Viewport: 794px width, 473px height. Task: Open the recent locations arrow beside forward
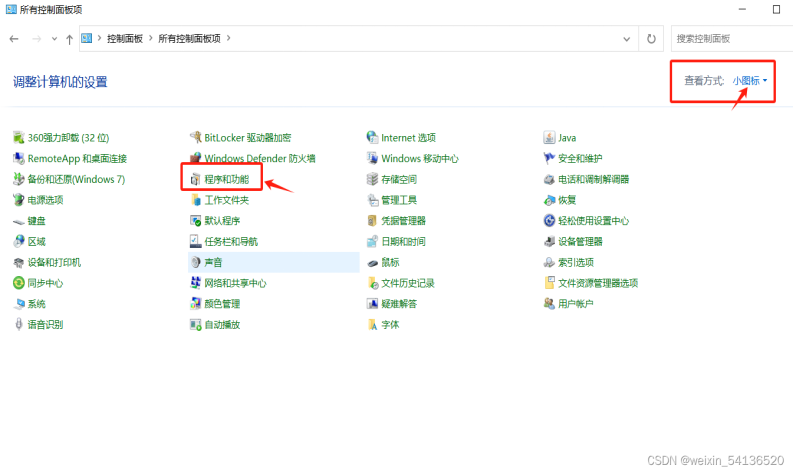pos(54,39)
